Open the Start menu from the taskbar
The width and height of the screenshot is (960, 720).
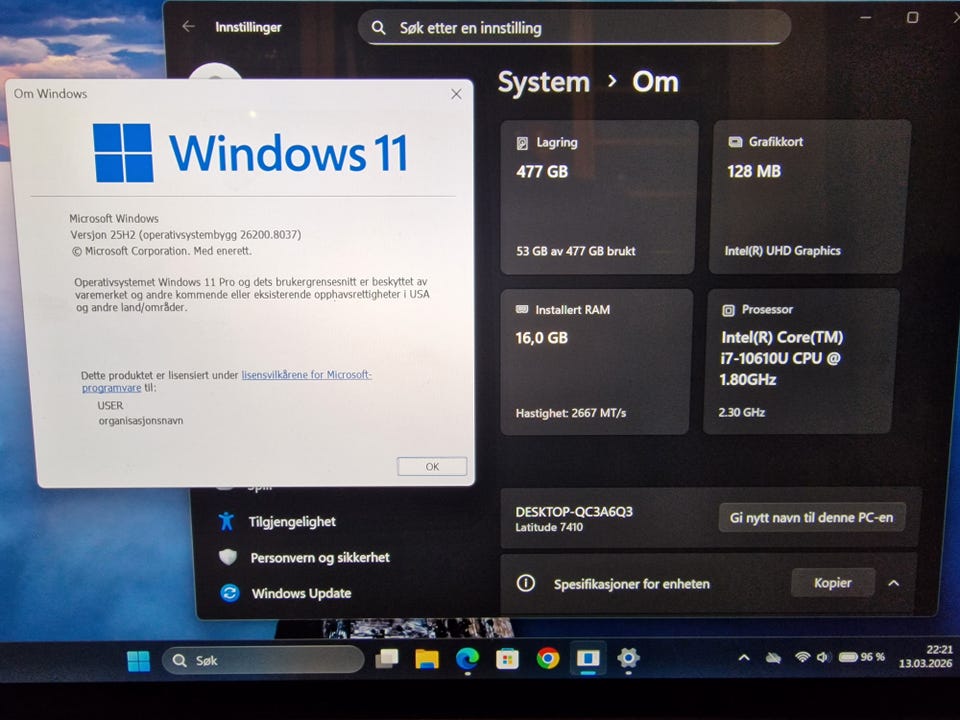pyautogui.click(x=138, y=661)
